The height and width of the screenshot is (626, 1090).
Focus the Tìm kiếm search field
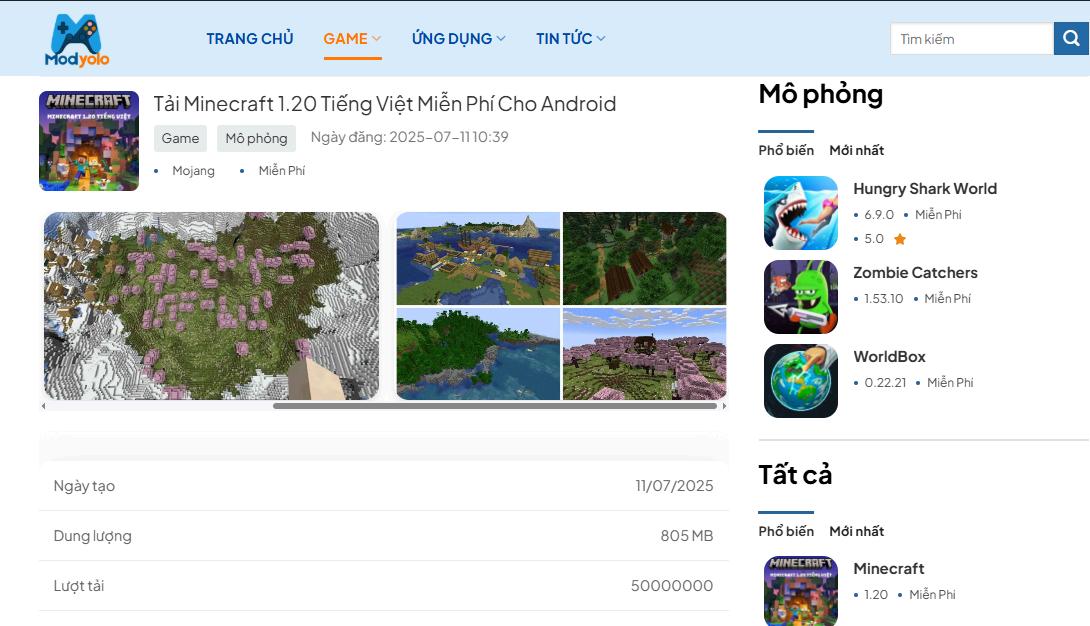[x=972, y=39]
